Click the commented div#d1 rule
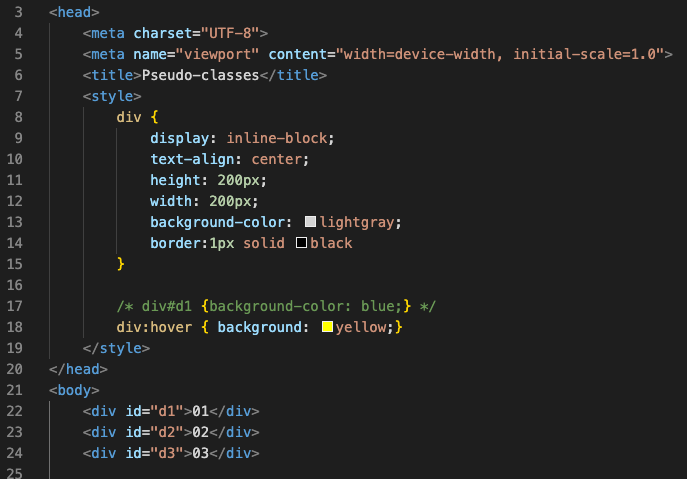Image resolution: width=687 pixels, height=479 pixels. pos(276,306)
